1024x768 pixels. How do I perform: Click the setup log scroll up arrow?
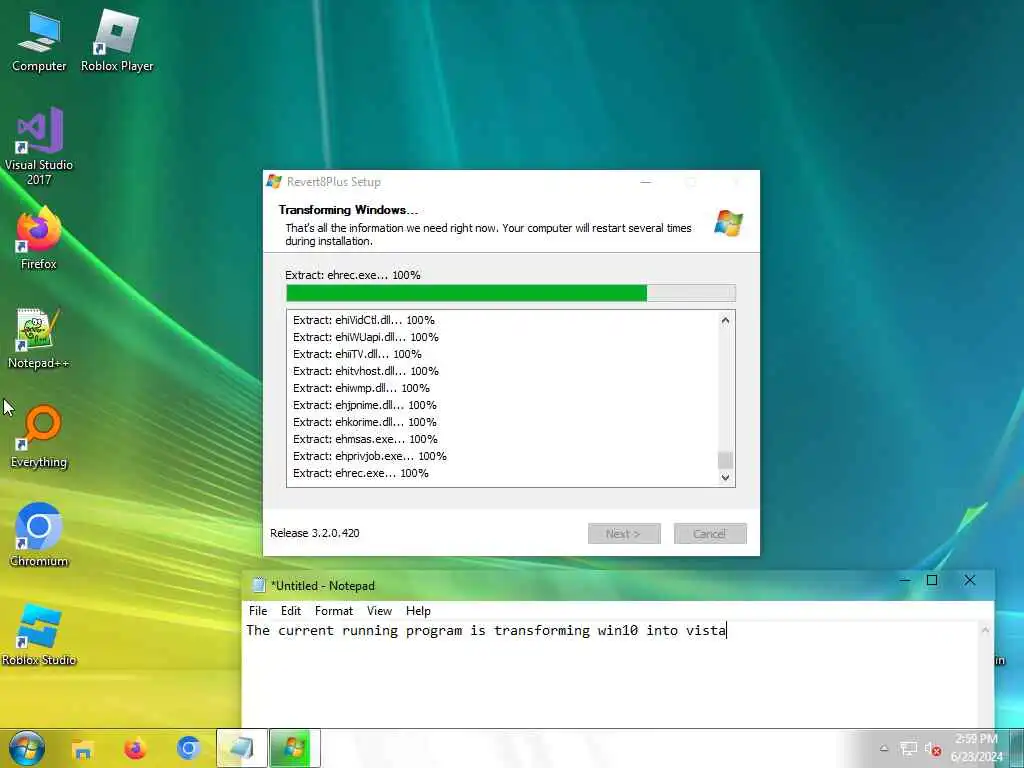point(725,321)
